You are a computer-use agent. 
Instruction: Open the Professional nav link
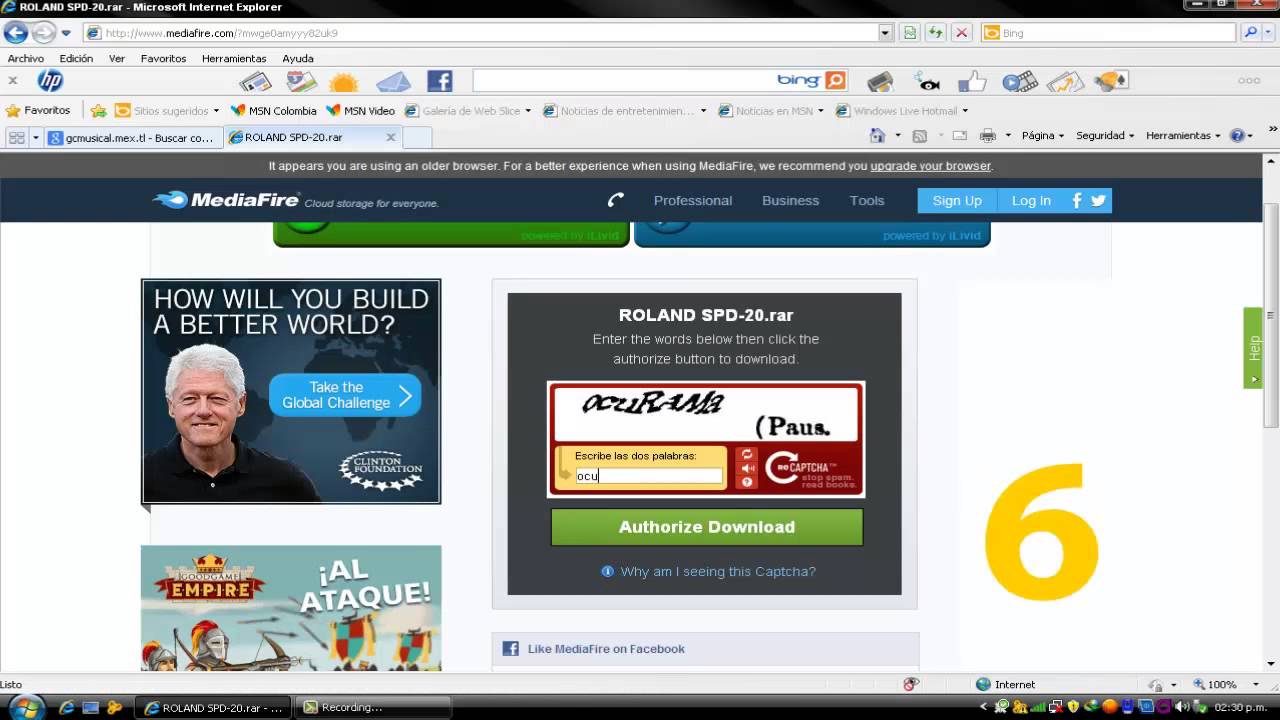pyautogui.click(x=693, y=200)
